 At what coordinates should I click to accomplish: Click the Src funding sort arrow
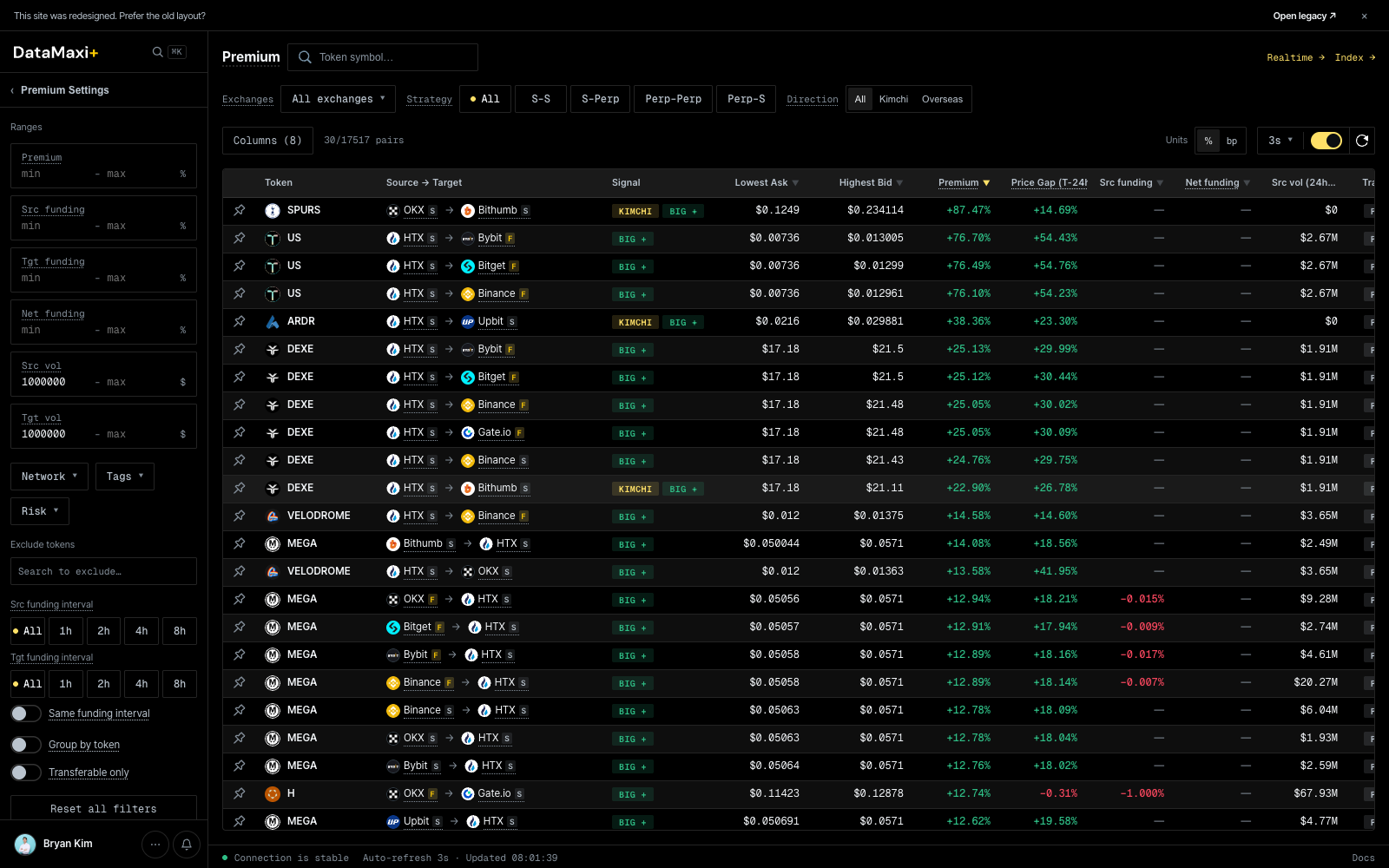[1160, 183]
